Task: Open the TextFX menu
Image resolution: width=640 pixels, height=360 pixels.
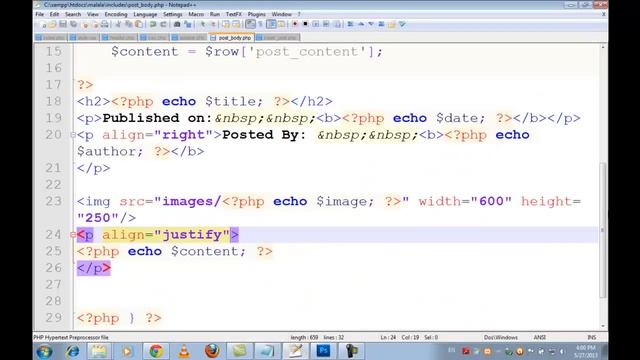Action: [x=233, y=14]
